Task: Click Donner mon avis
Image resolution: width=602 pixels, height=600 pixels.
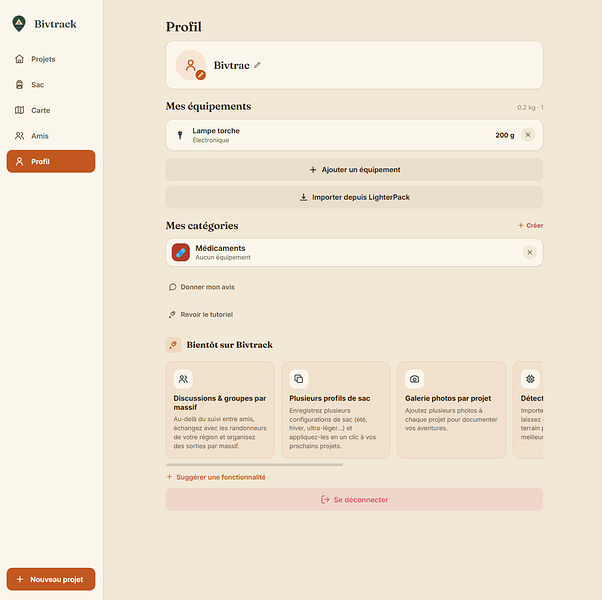Action: pos(202,287)
